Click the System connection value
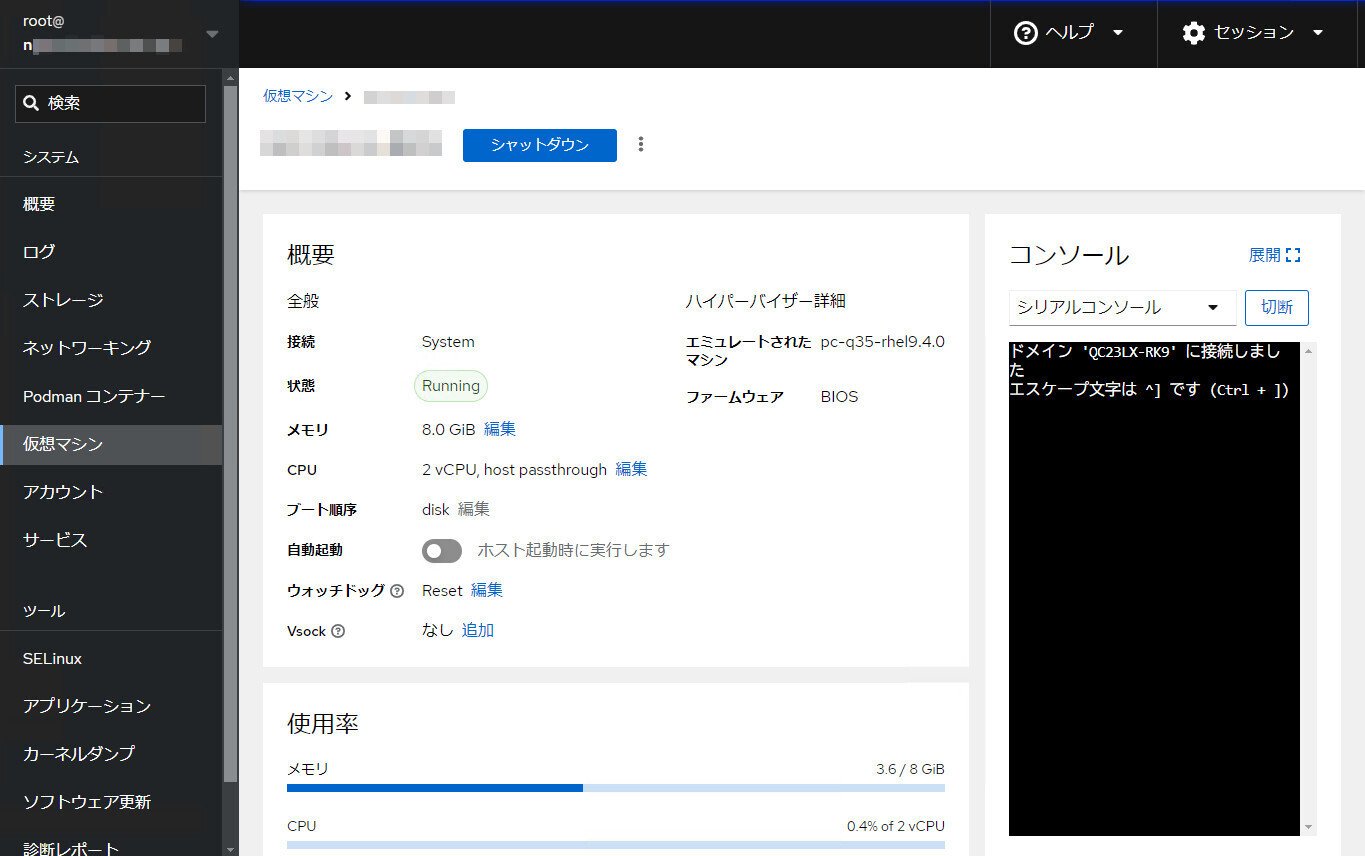Screen dimensions: 1365x856 tap(448, 342)
